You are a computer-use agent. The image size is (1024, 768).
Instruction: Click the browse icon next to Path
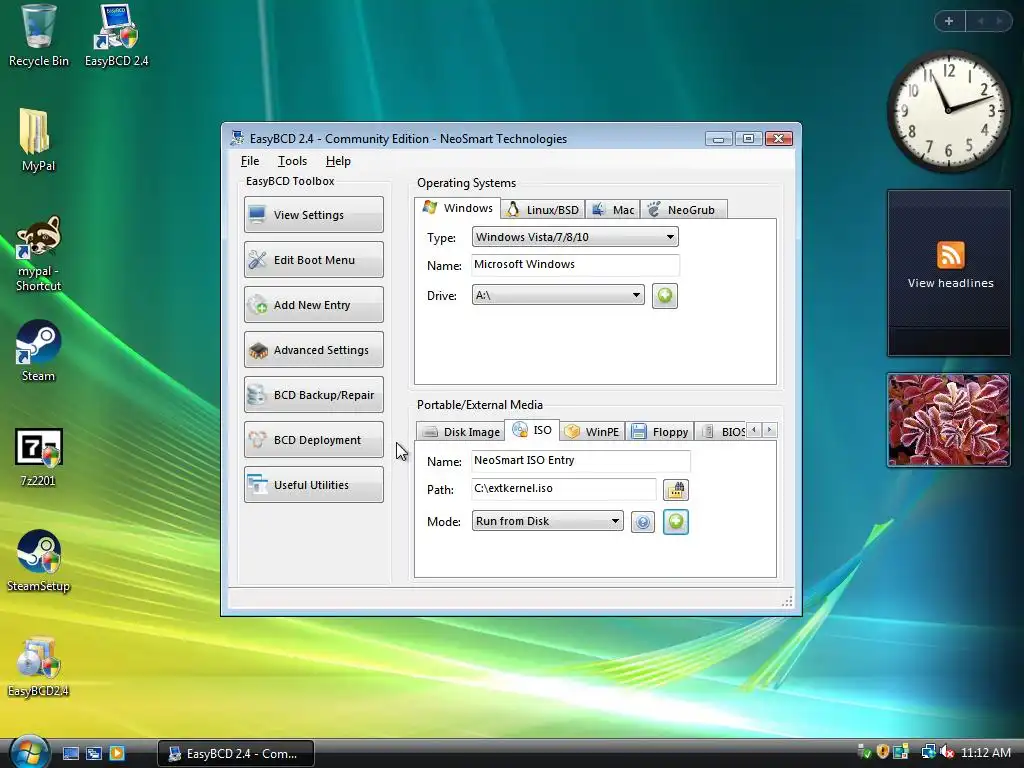tap(675, 489)
